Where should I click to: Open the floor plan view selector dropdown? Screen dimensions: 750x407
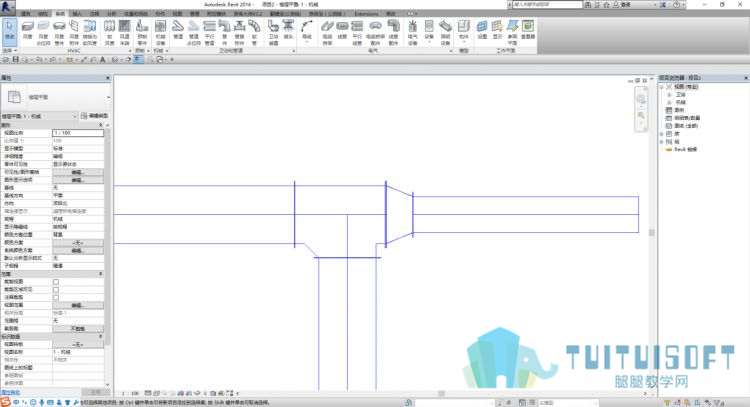pyautogui.click(x=39, y=116)
